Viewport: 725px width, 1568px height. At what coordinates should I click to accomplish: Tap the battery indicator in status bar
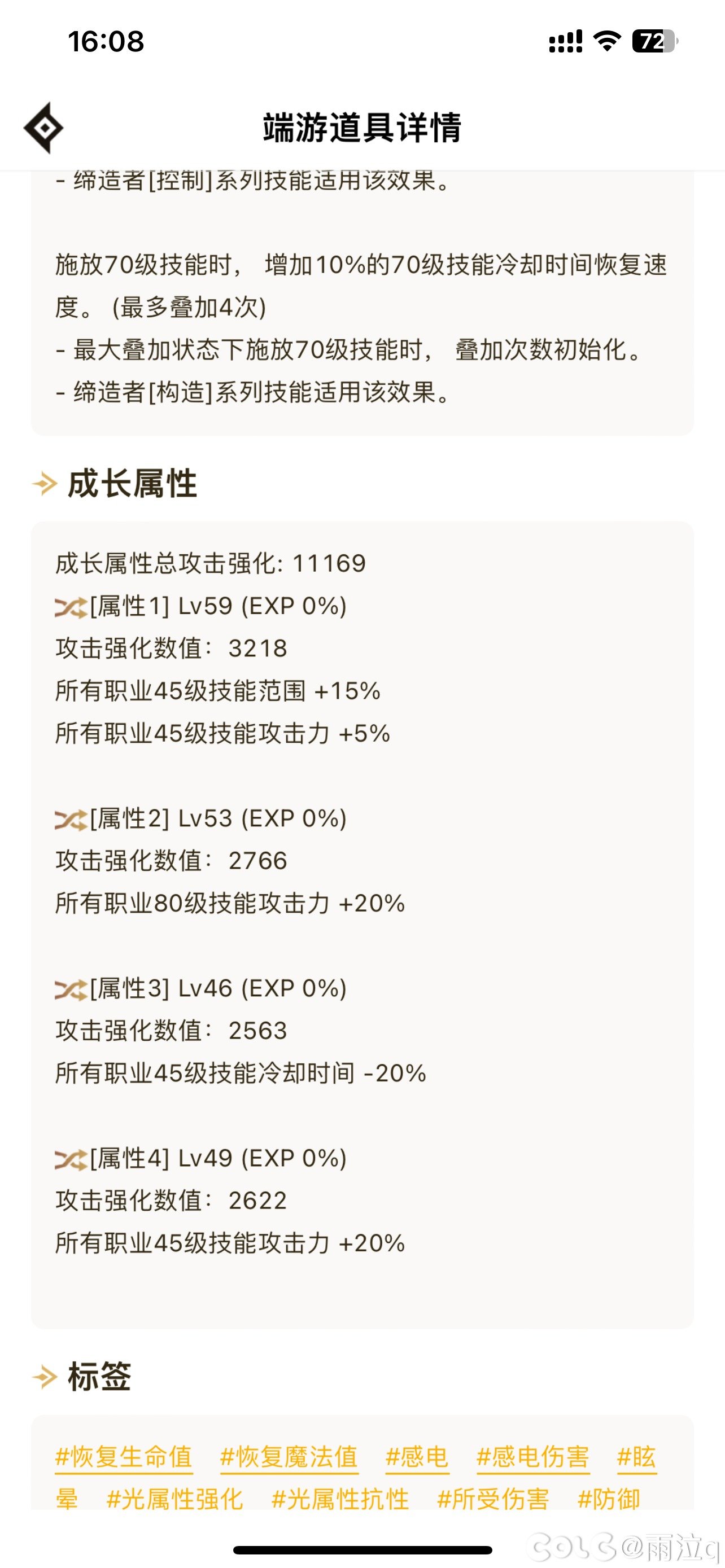pos(655,41)
